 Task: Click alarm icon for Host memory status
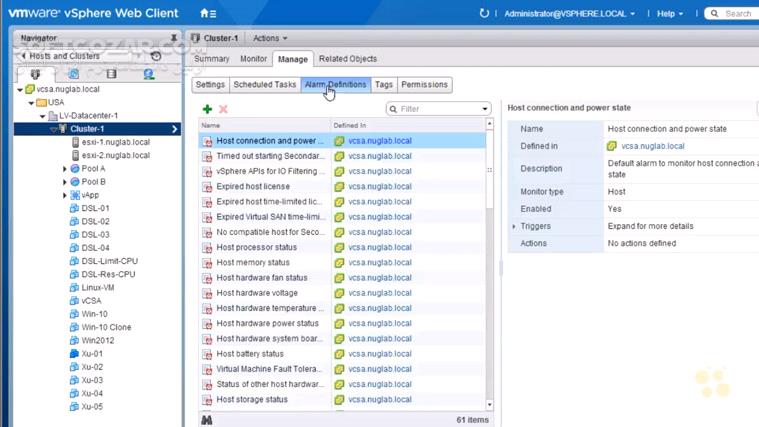point(208,262)
